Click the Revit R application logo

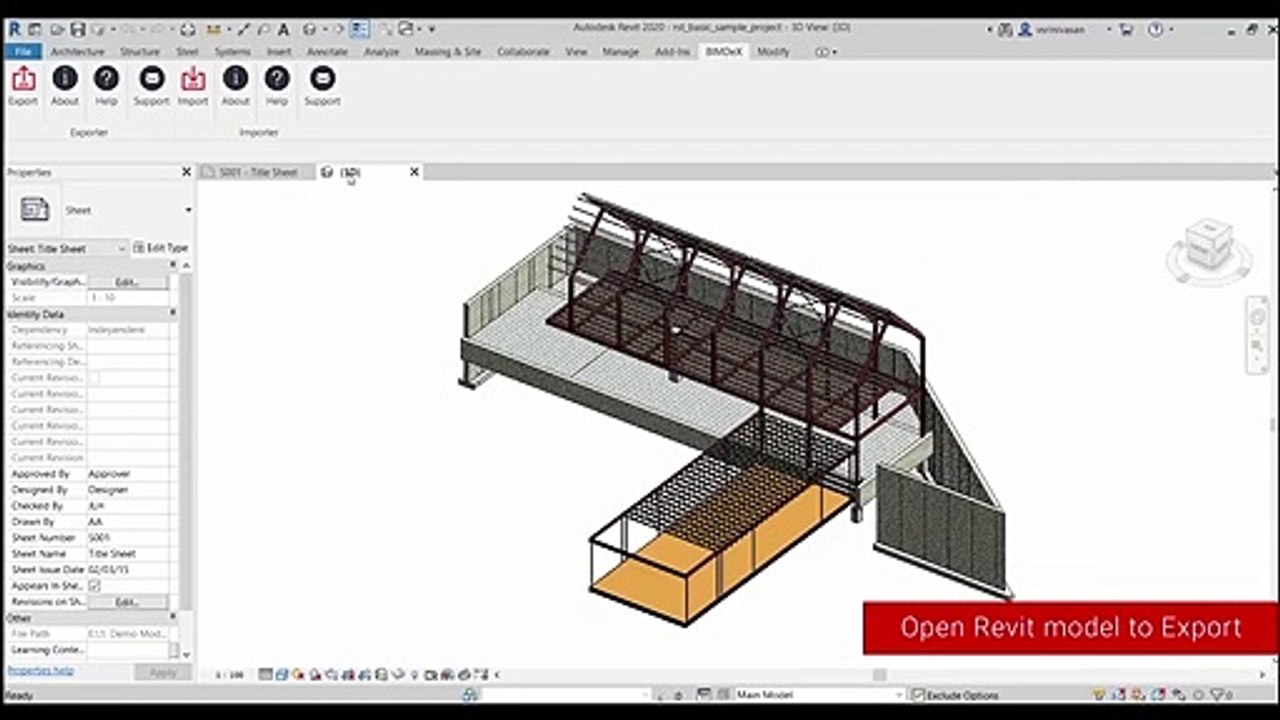[14, 30]
